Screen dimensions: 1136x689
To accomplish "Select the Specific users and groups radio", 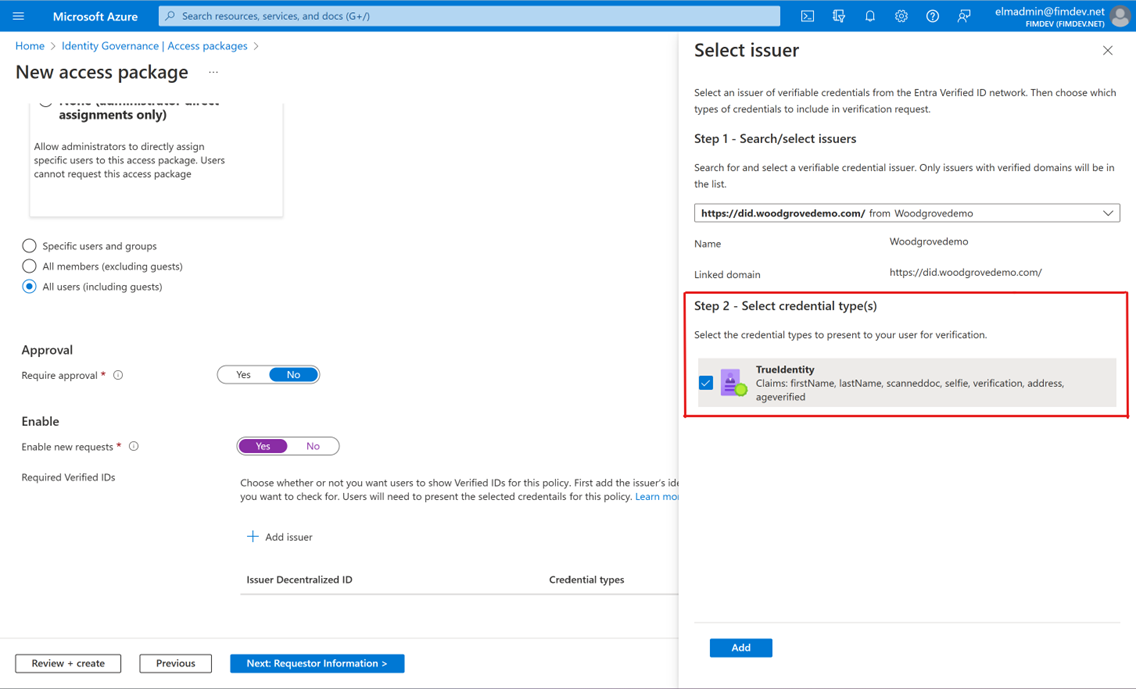I will (29, 246).
